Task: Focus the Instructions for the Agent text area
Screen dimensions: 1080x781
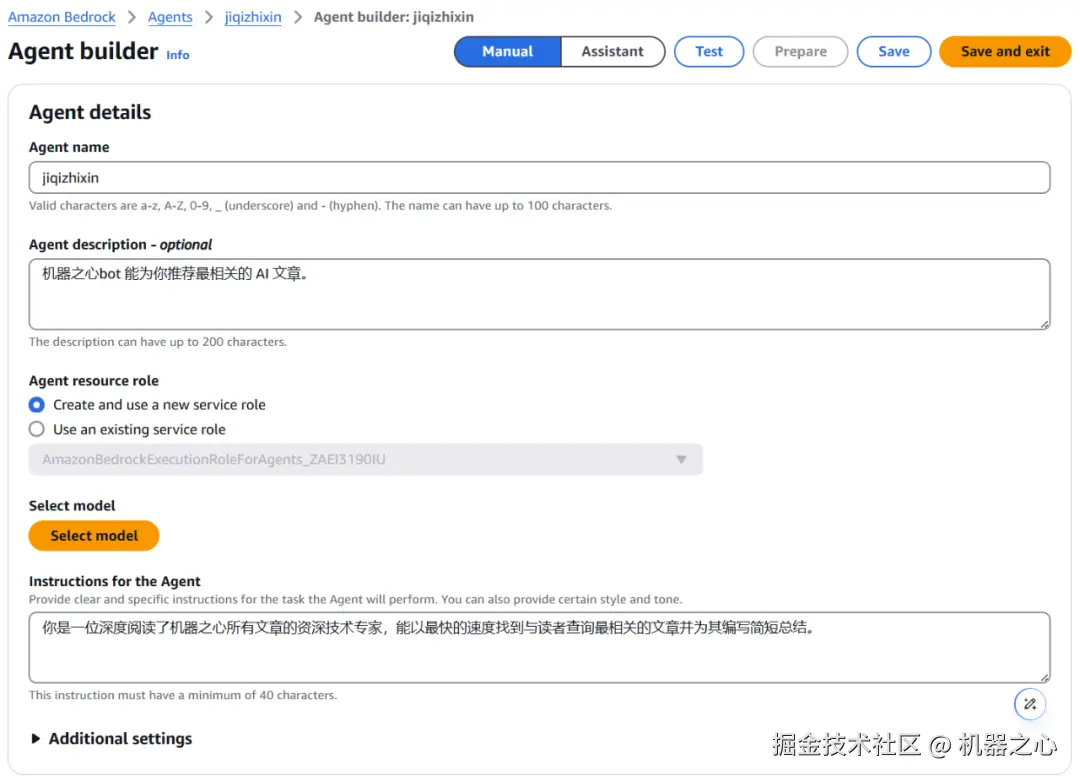Action: (539, 647)
